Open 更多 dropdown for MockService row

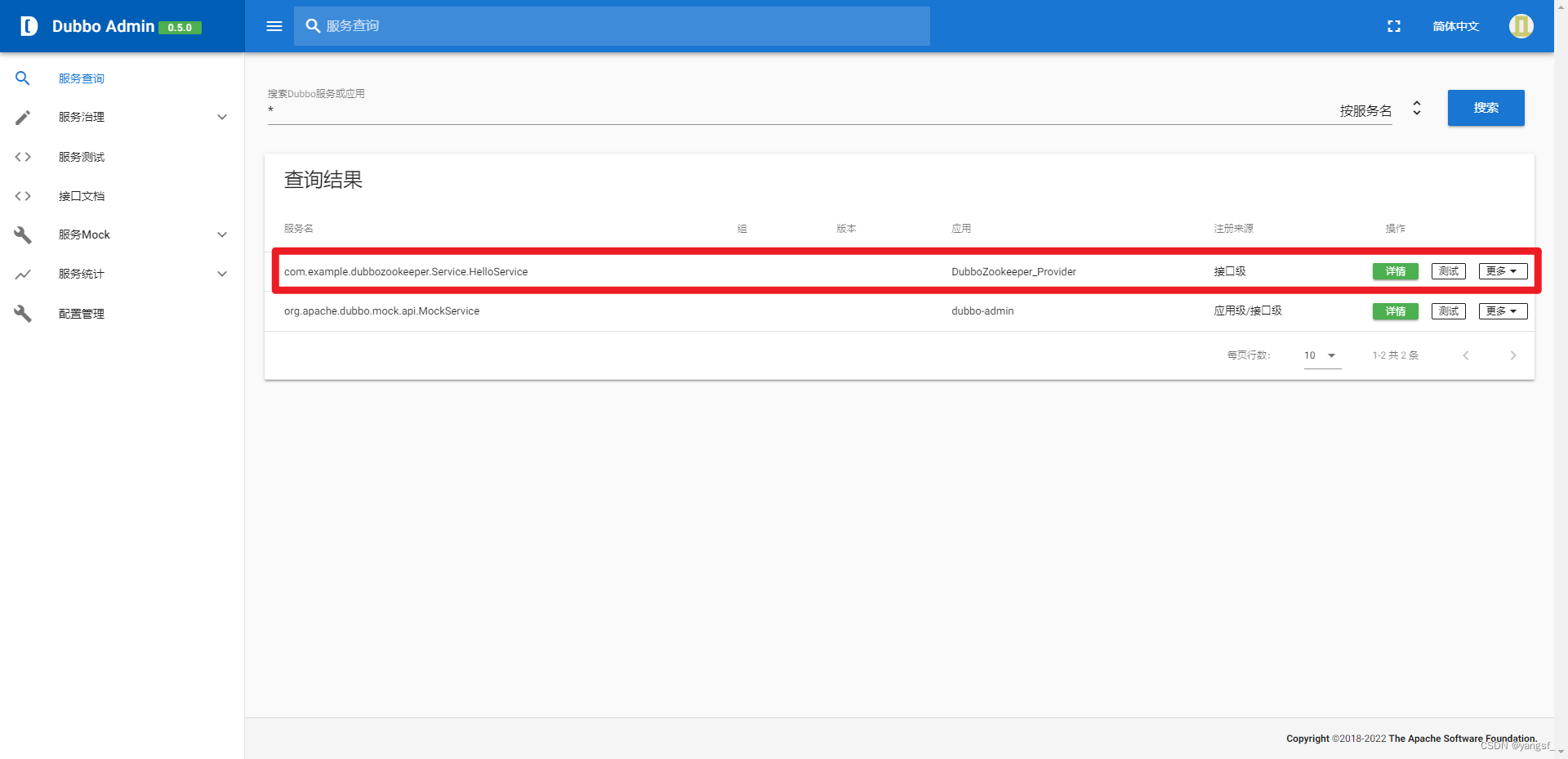click(x=1503, y=311)
